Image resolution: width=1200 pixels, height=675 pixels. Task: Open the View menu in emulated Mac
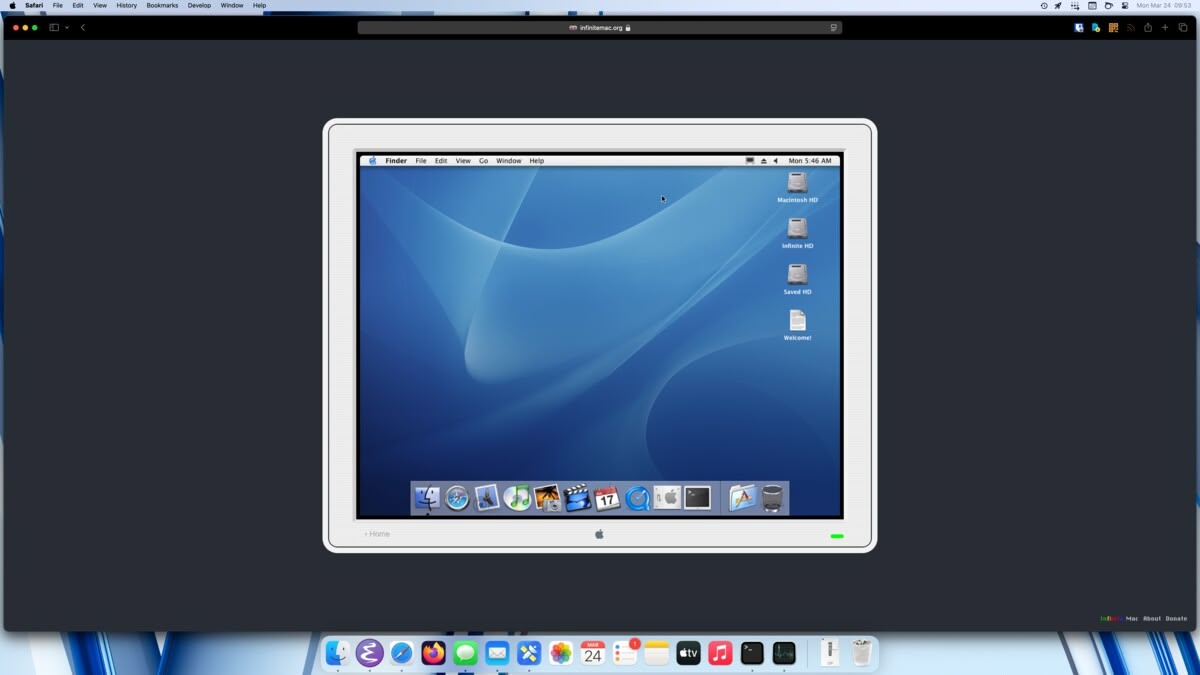click(x=463, y=161)
